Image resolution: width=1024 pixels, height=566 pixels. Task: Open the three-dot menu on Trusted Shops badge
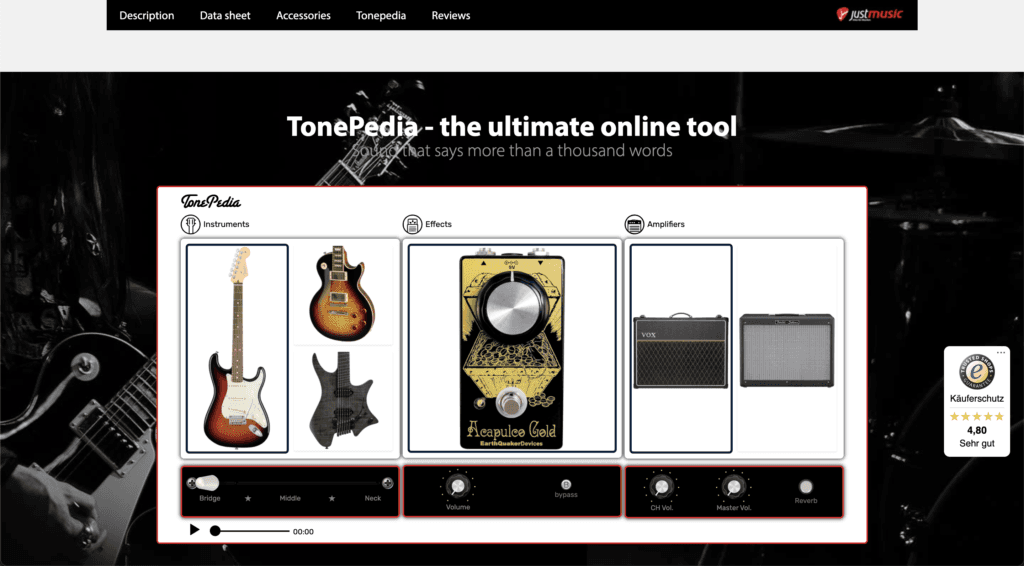coord(1001,353)
